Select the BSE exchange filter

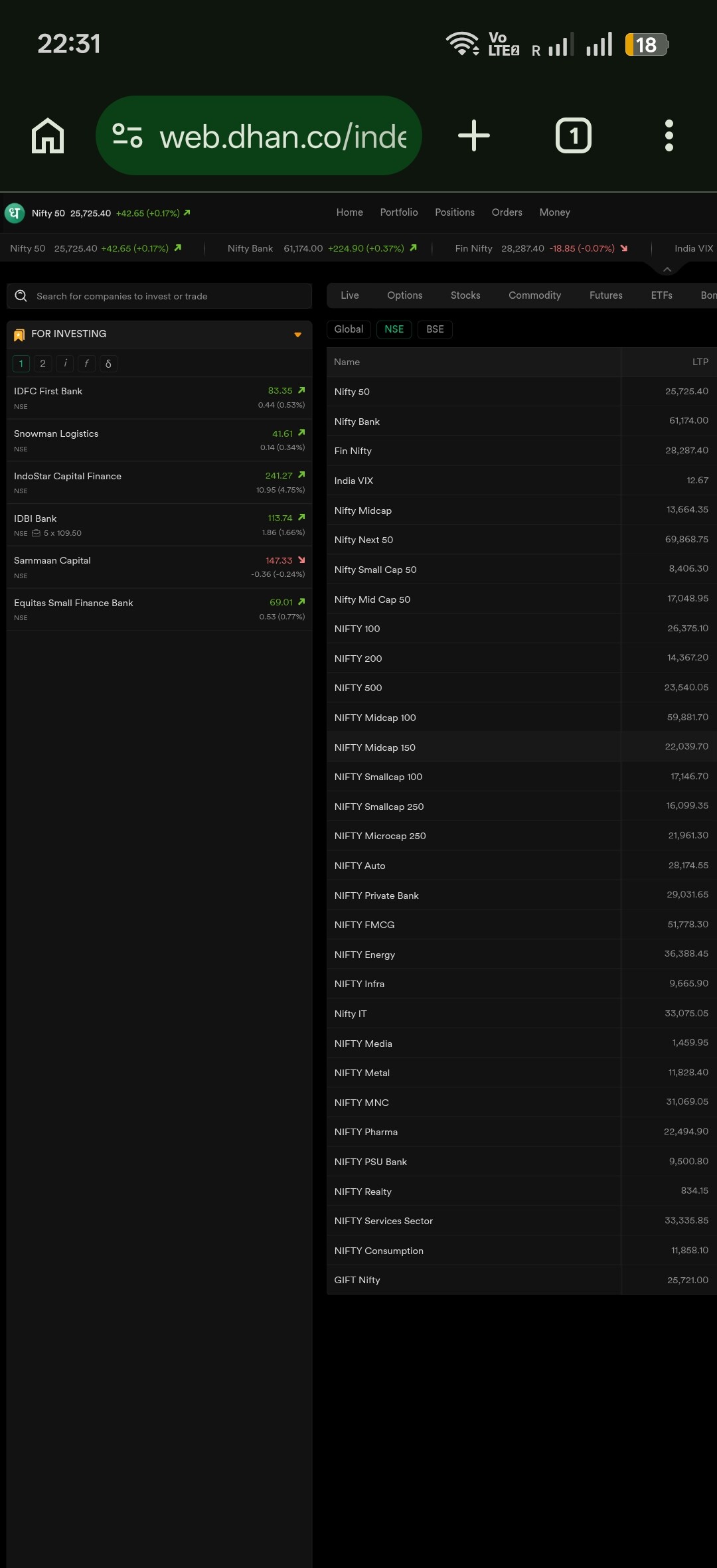[x=435, y=329]
